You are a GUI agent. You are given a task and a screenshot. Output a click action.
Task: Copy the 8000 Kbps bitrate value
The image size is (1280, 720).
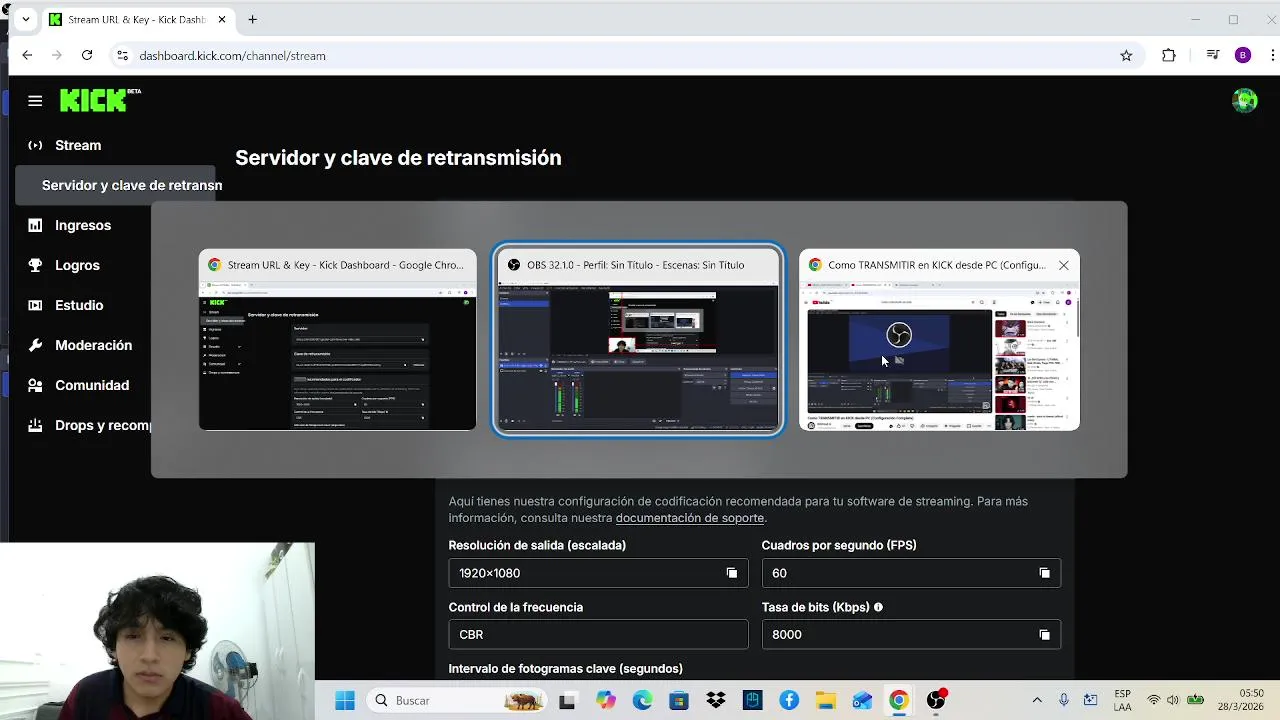(x=1044, y=635)
